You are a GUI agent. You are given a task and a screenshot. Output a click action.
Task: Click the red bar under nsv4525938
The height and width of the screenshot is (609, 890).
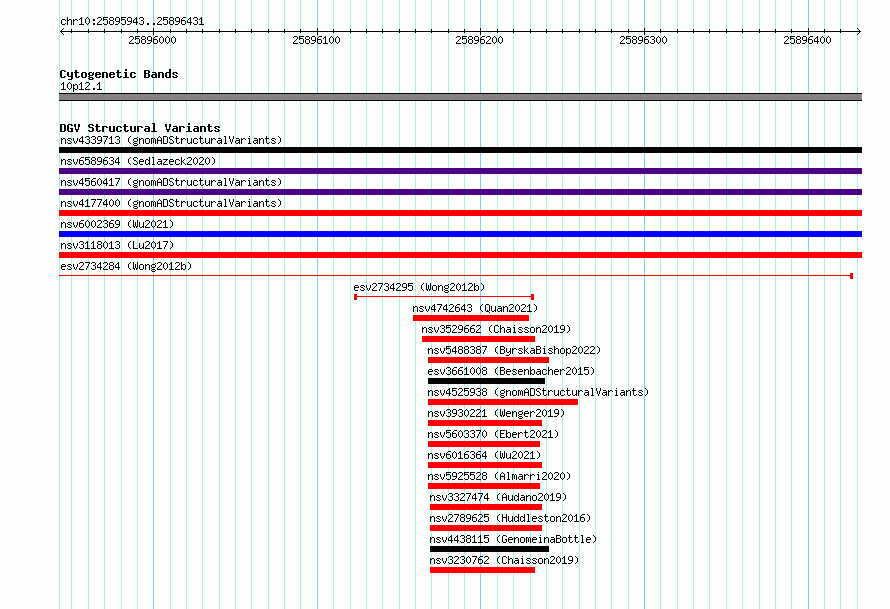pyautogui.click(x=503, y=402)
